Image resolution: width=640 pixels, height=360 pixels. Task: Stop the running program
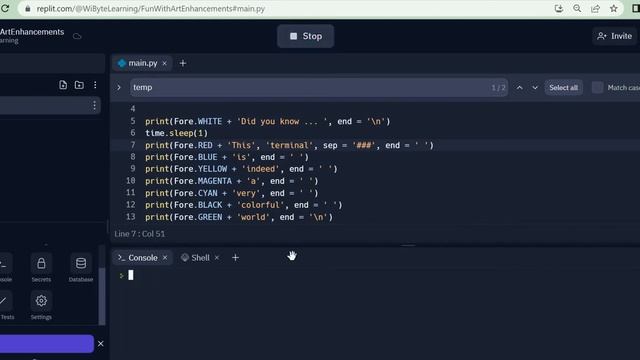click(305, 36)
